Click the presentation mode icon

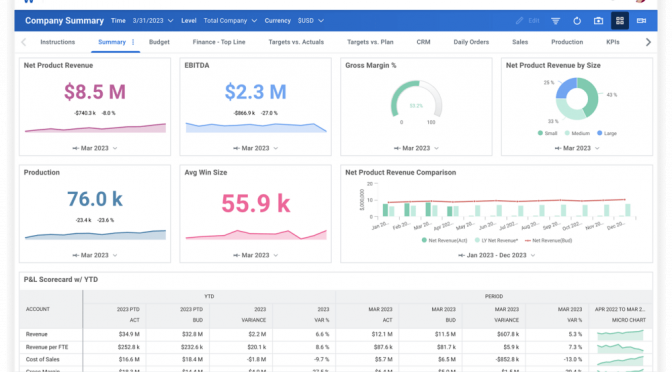coord(641,21)
